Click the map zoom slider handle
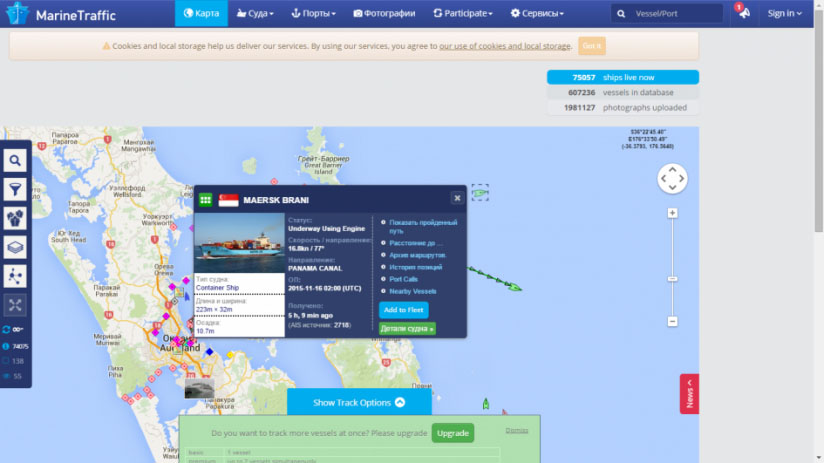Screen dimensions: 824x463 (x=672, y=279)
